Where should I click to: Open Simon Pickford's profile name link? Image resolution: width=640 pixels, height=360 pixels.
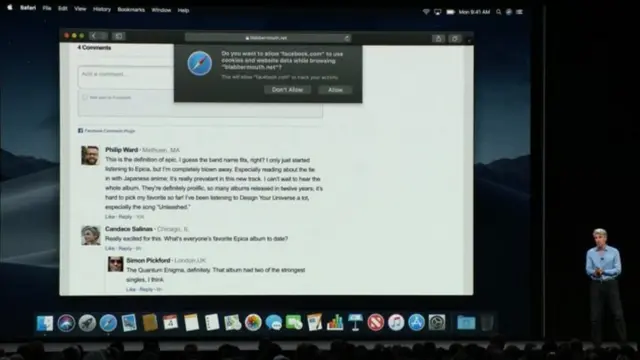click(148, 260)
